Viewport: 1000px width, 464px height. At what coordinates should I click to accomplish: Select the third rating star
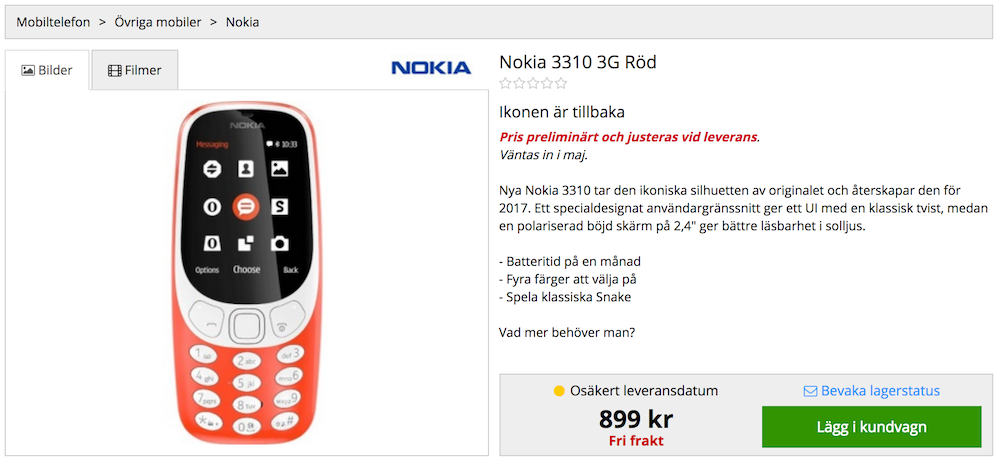click(533, 84)
